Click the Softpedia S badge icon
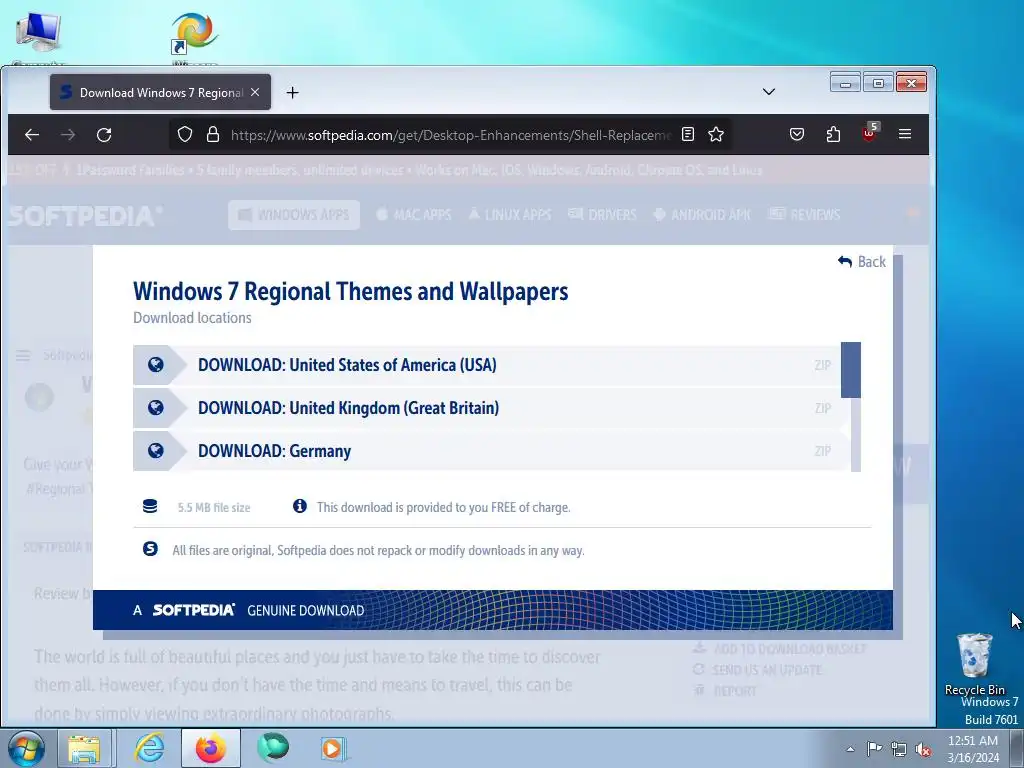This screenshot has height=768, width=1024. pyautogui.click(x=150, y=549)
